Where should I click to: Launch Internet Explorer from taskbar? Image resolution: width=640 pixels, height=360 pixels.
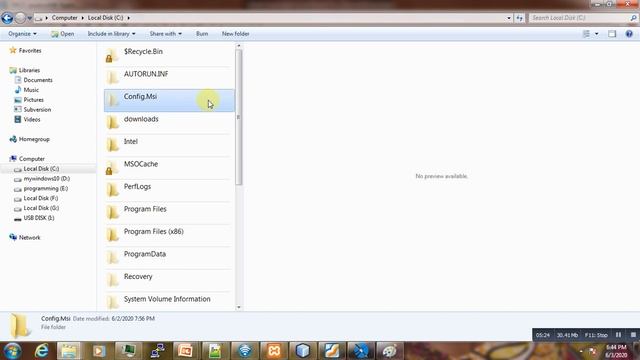tap(41, 351)
